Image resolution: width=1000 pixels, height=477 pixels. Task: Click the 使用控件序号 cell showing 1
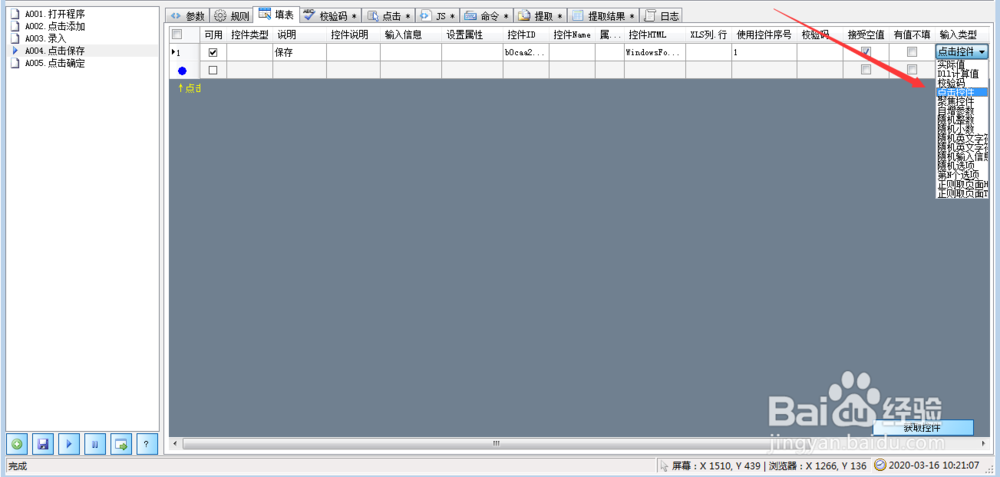pyautogui.click(x=764, y=53)
